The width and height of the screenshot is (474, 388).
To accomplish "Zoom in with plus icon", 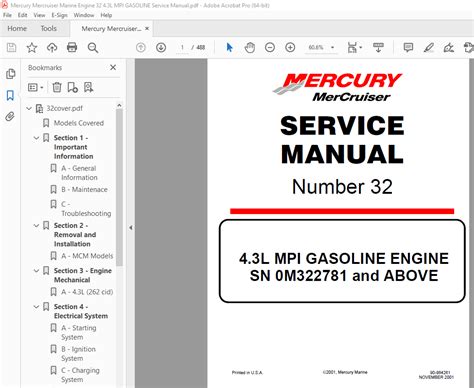I will (x=290, y=48).
